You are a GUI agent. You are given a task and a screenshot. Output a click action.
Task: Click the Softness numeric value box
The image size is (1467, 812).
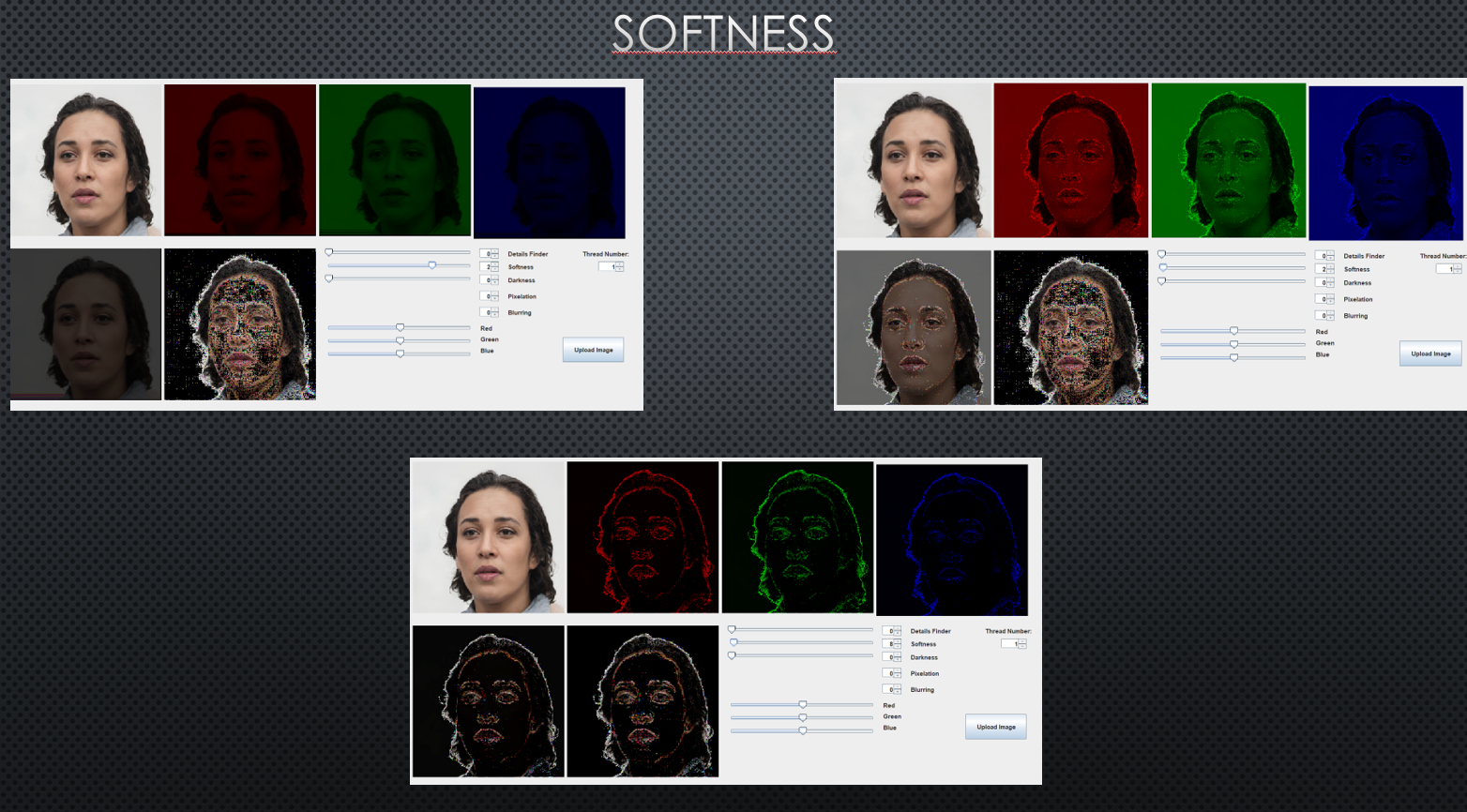click(x=887, y=644)
